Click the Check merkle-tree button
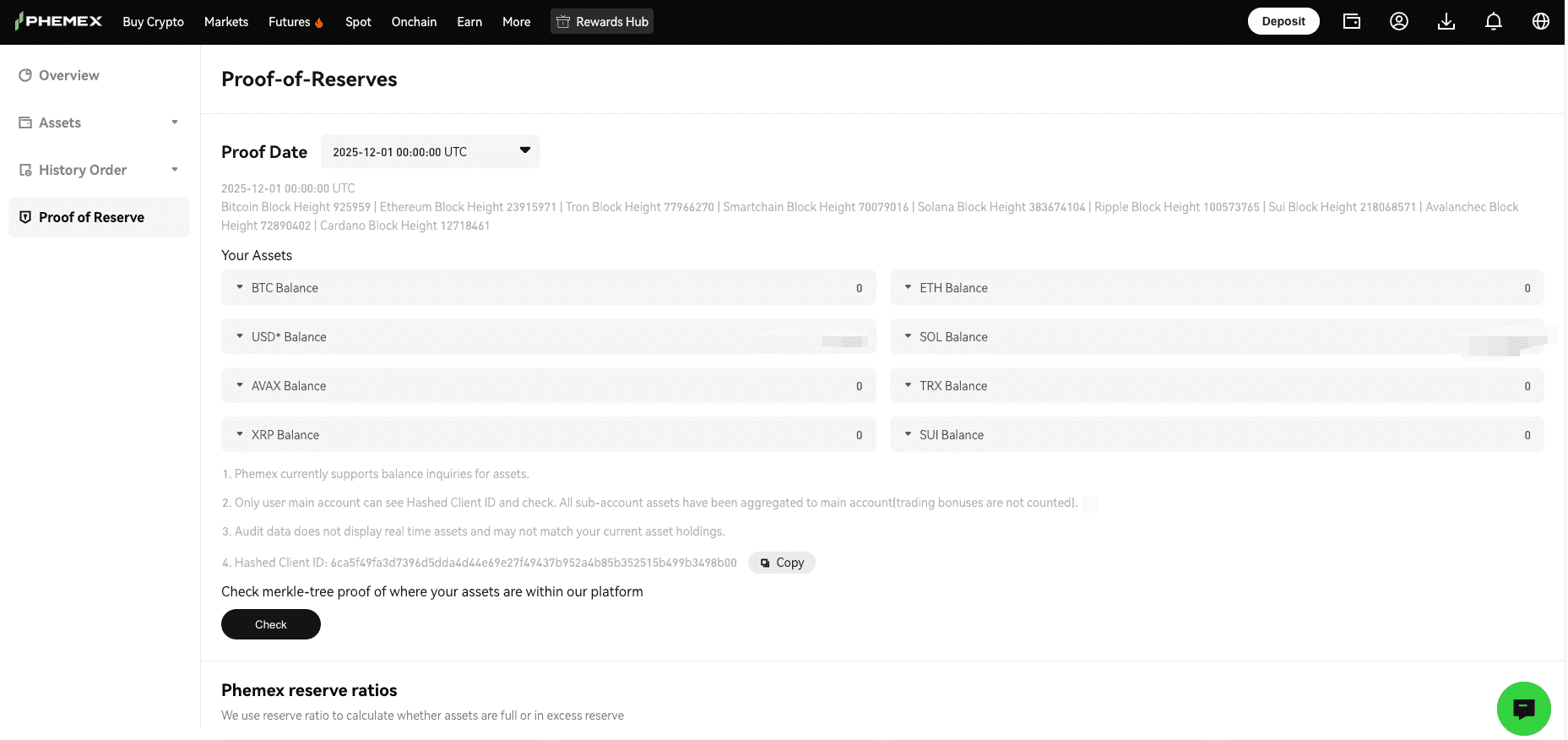 [x=271, y=624]
